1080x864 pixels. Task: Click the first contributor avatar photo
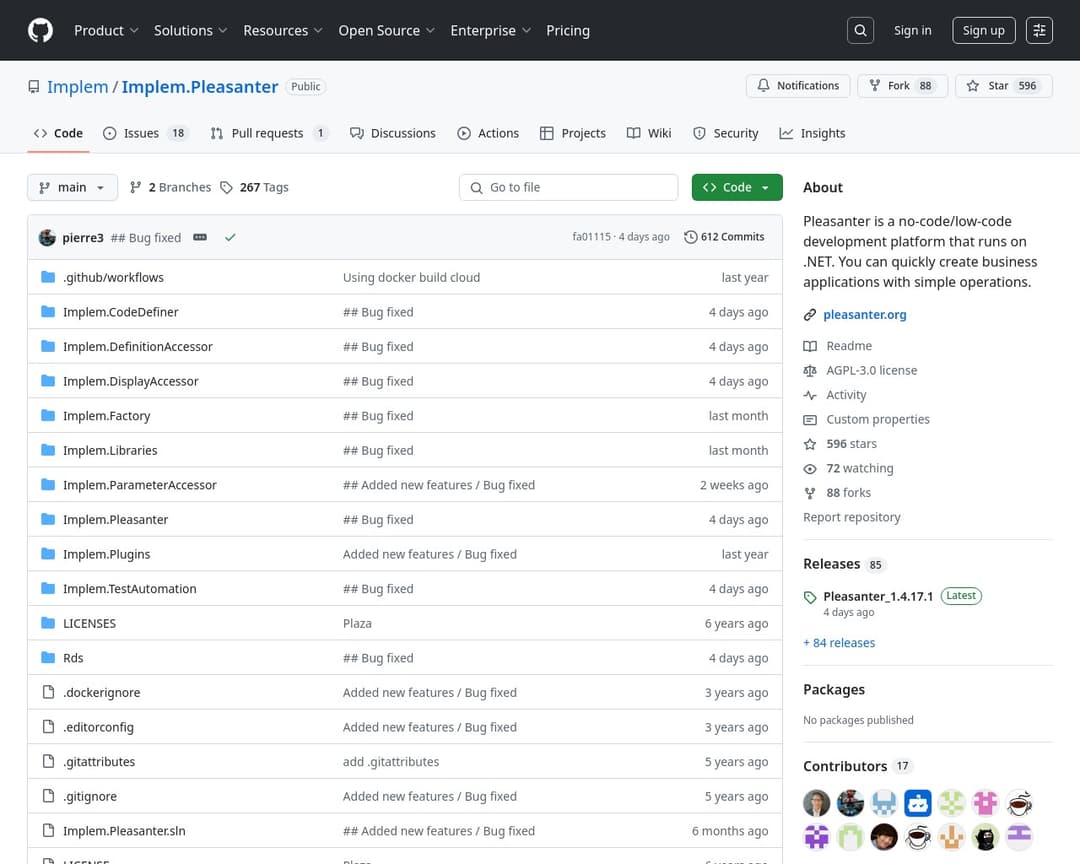(816, 803)
